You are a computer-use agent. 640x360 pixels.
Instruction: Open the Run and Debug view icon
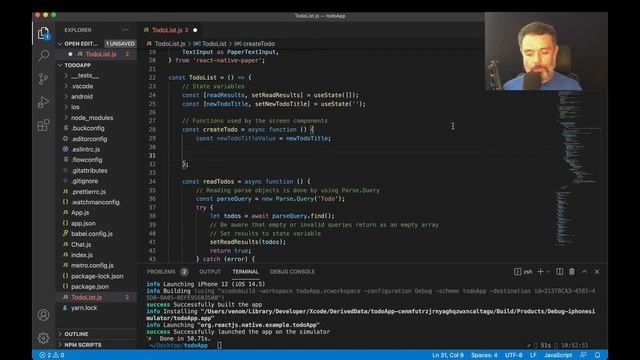coord(43,102)
